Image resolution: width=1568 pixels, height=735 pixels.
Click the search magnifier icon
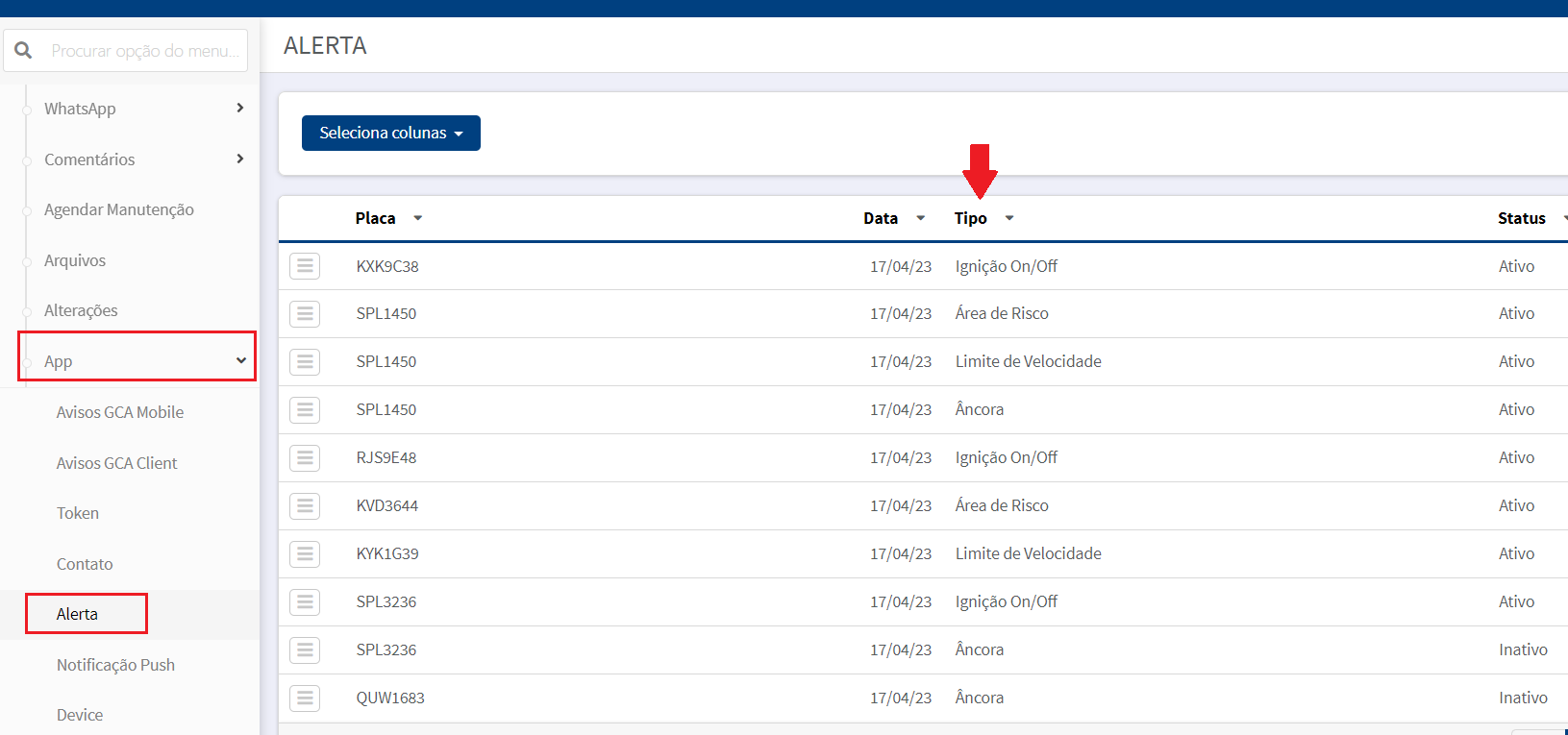pos(23,50)
